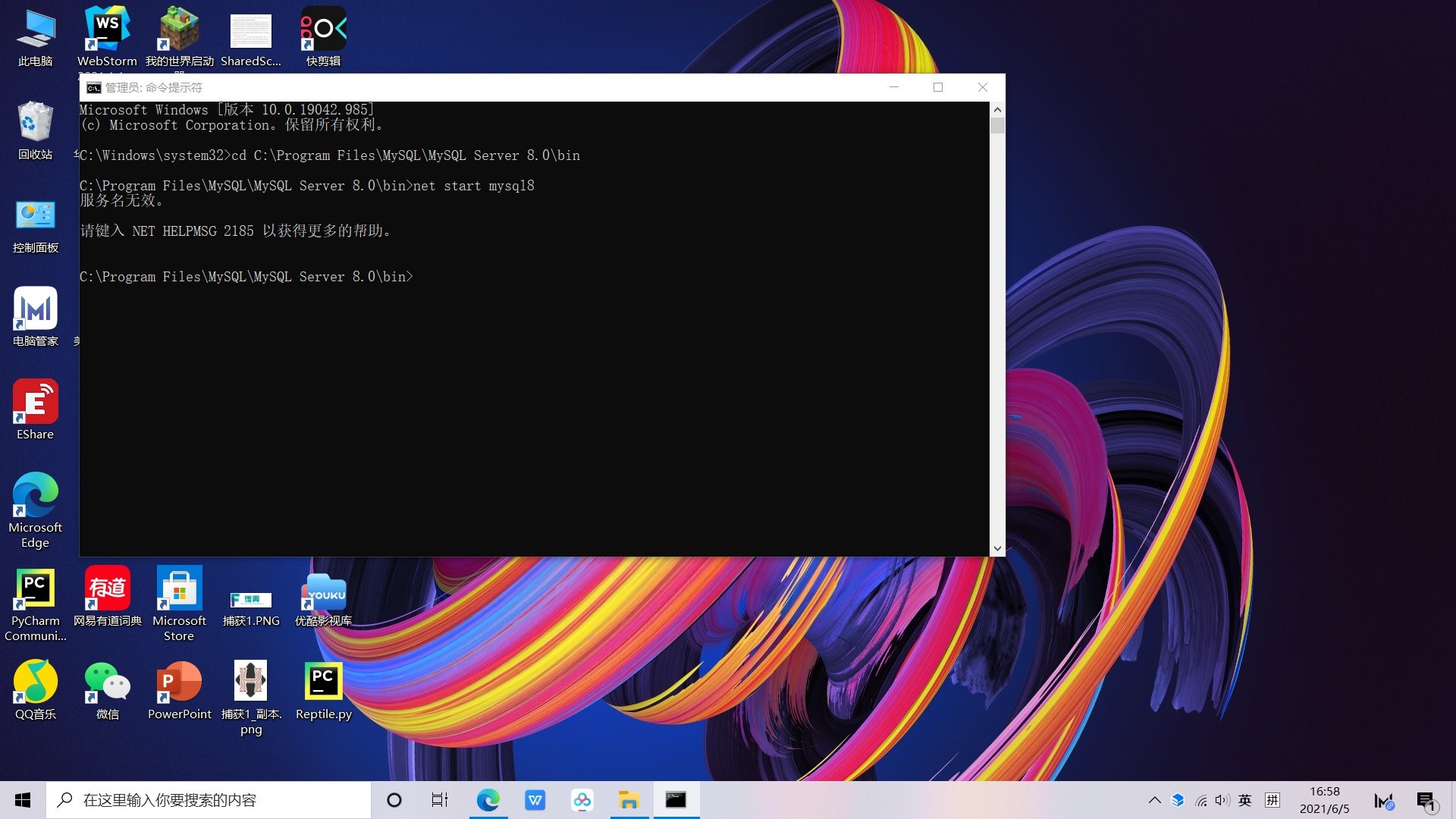This screenshot has height=819, width=1456.
Task: Click the console scrollbar thumb
Action: point(997,125)
